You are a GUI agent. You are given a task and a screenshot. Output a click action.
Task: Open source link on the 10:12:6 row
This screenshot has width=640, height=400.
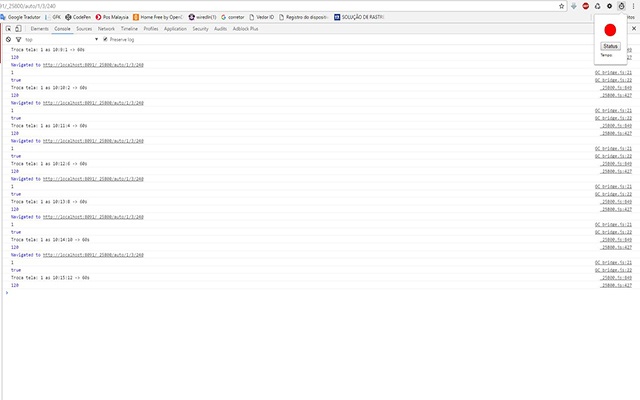[616, 164]
